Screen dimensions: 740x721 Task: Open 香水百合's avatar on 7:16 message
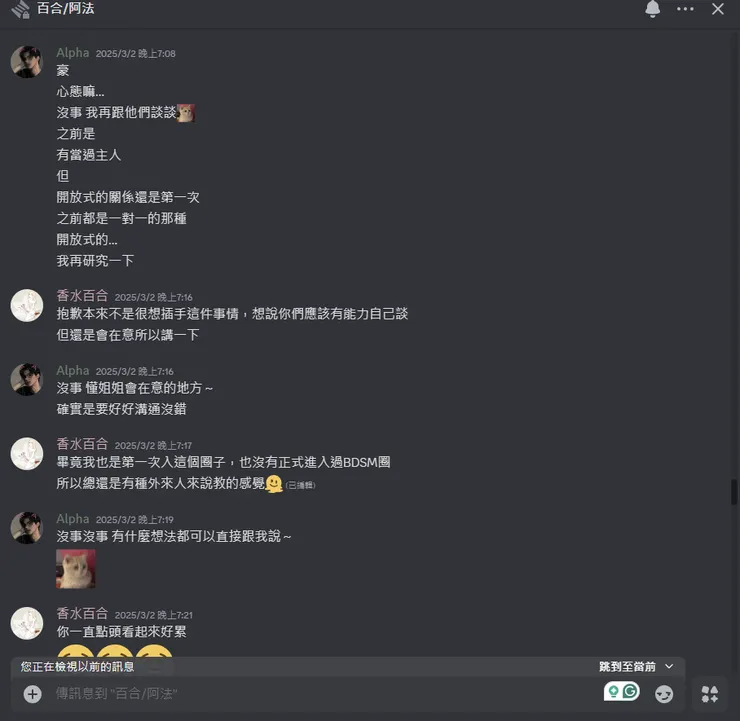coord(26,305)
